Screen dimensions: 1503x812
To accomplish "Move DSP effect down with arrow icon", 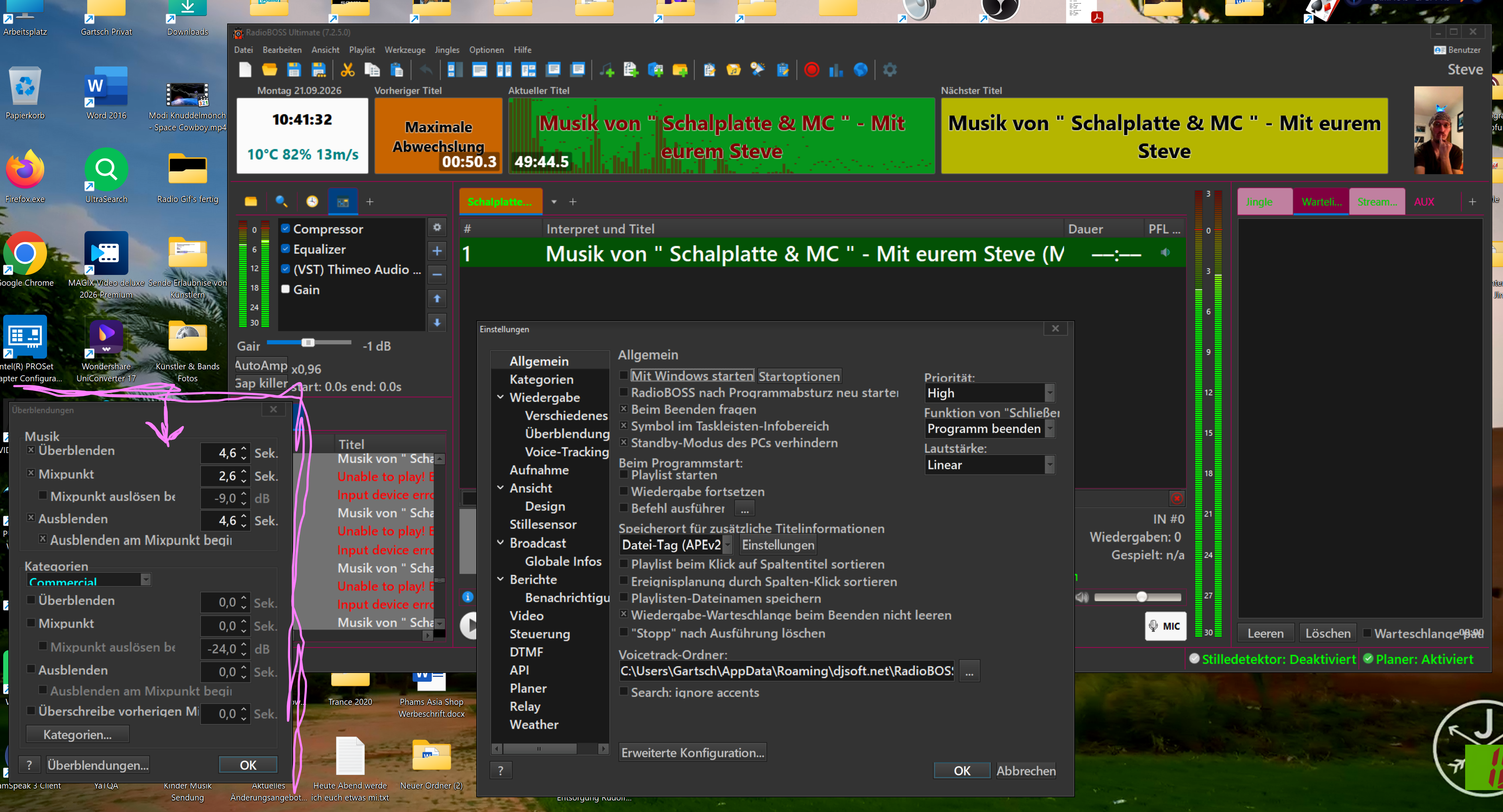I will [x=437, y=323].
